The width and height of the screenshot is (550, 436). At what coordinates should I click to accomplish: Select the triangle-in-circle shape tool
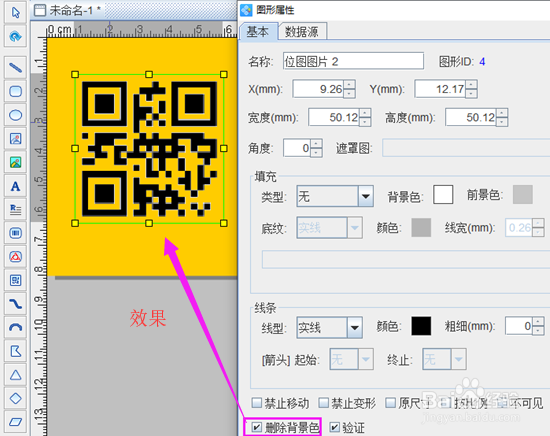[15, 257]
